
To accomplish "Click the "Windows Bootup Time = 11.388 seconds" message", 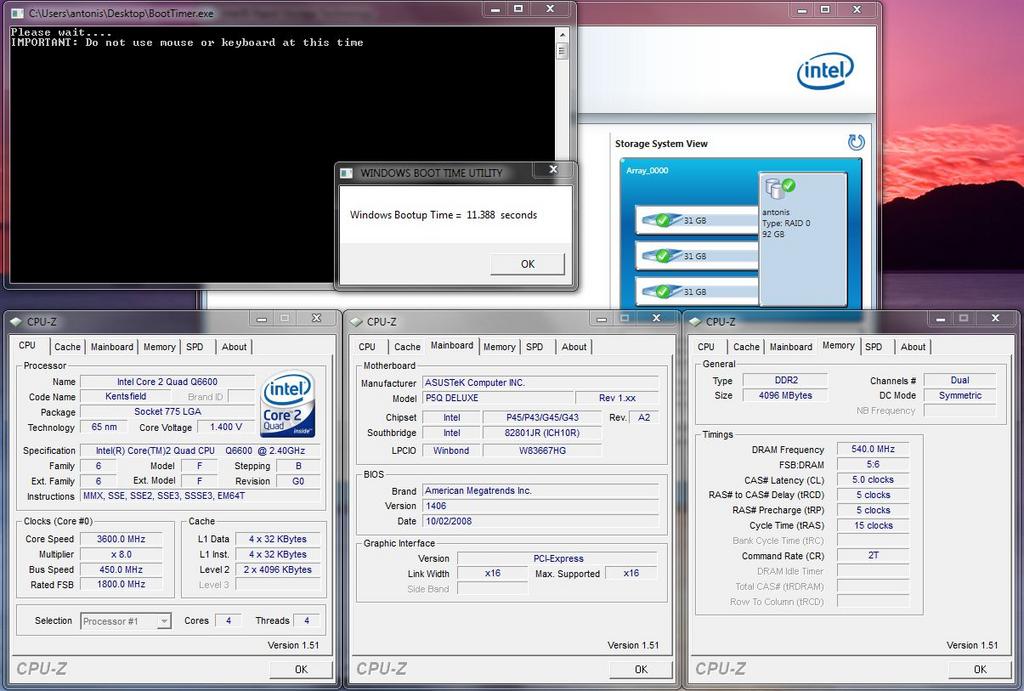I will point(443,215).
